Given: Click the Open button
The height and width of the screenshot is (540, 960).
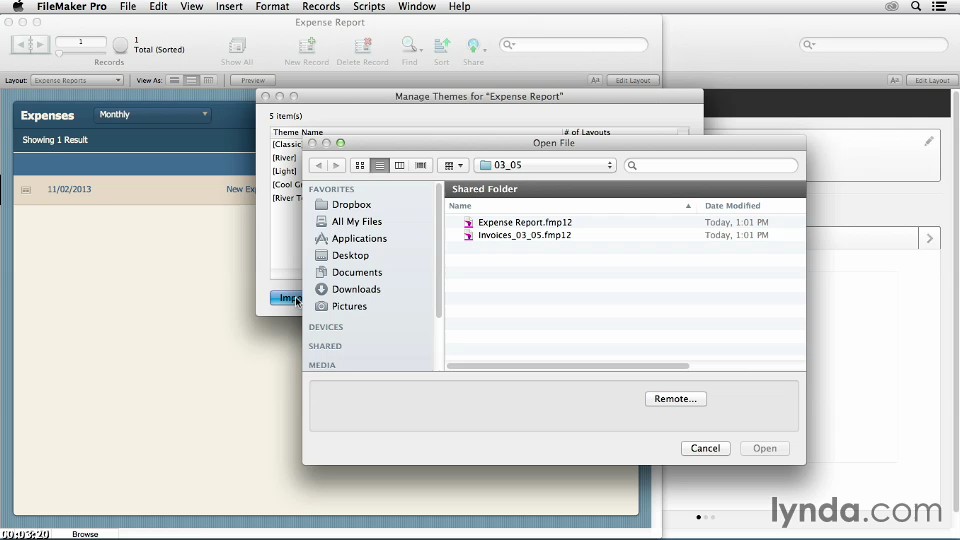Looking at the screenshot, I should (x=765, y=448).
